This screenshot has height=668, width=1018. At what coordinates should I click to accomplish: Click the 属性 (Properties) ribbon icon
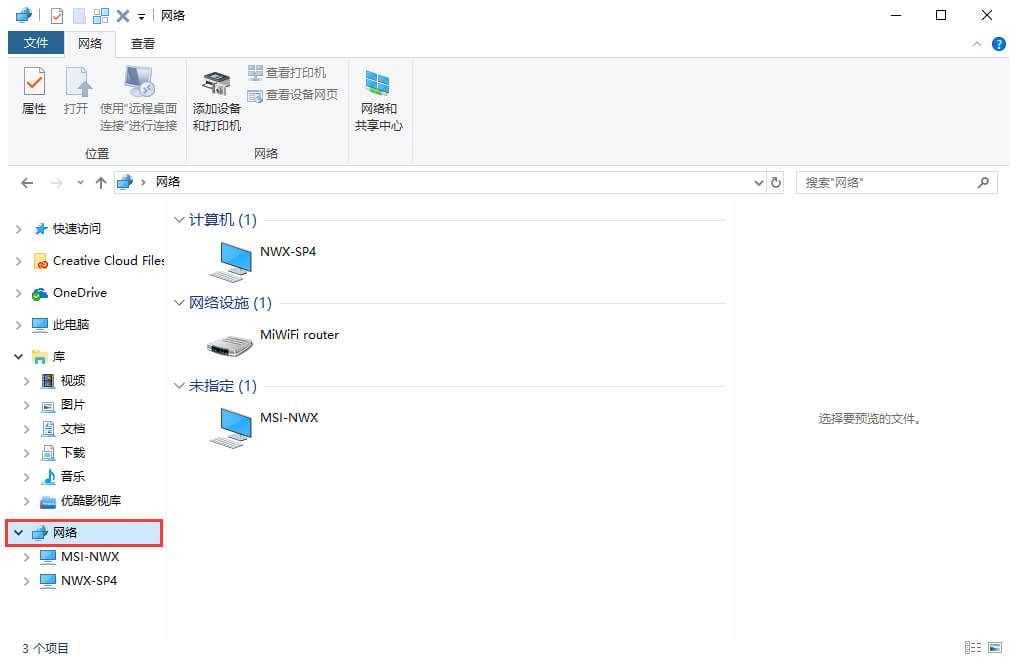point(34,91)
